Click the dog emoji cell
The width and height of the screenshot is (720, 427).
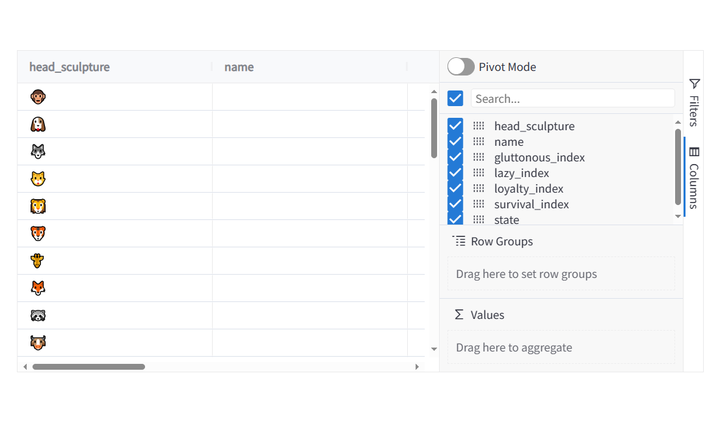coord(38,125)
